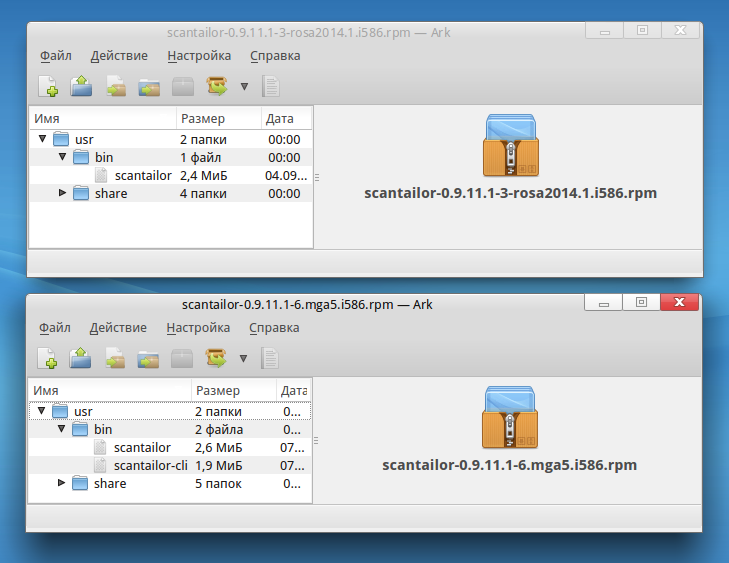Click Extract icon in mga5 window
Image resolution: width=729 pixels, height=563 pixels.
(x=216, y=358)
